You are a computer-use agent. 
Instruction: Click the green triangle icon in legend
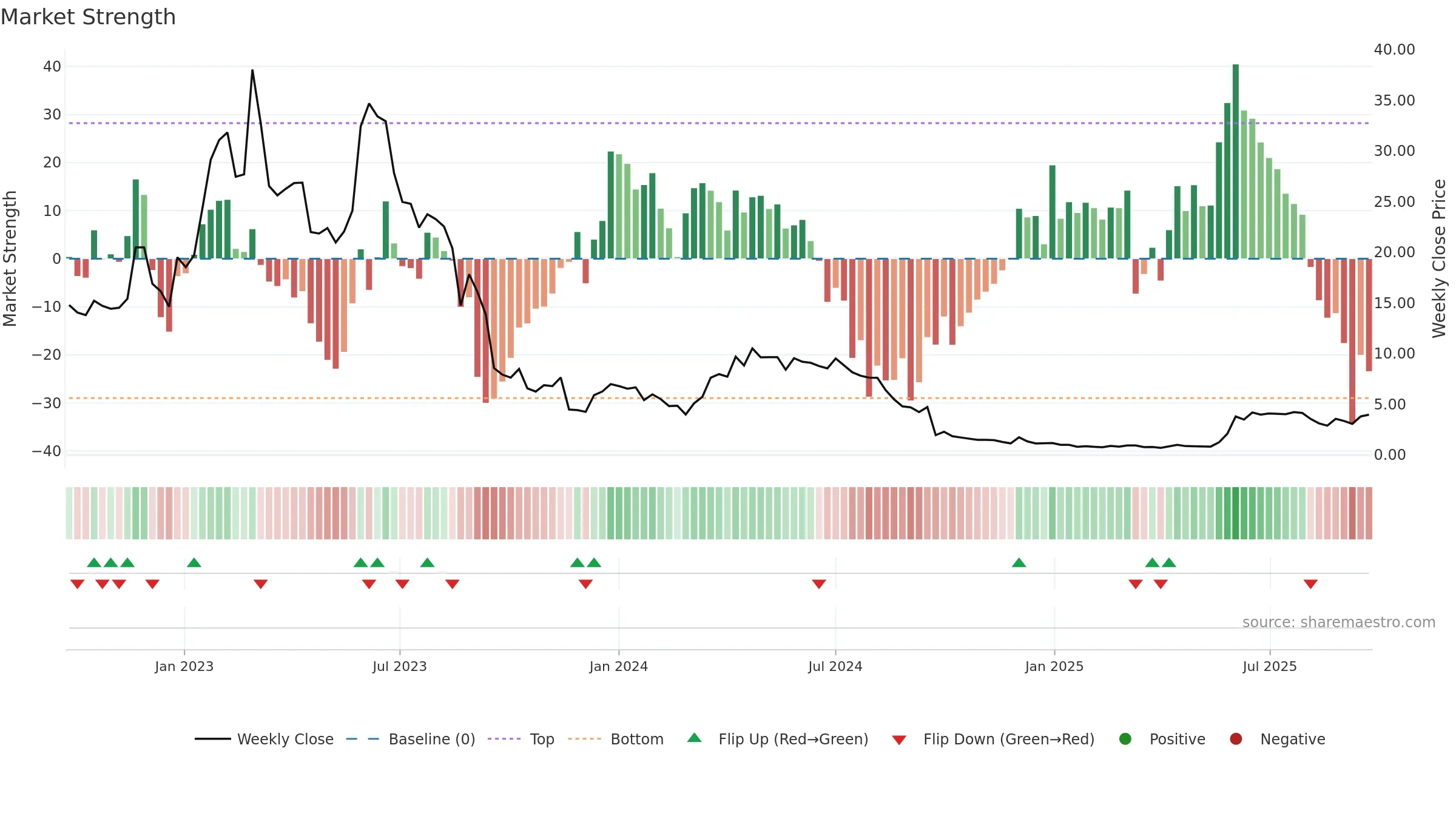point(695,738)
